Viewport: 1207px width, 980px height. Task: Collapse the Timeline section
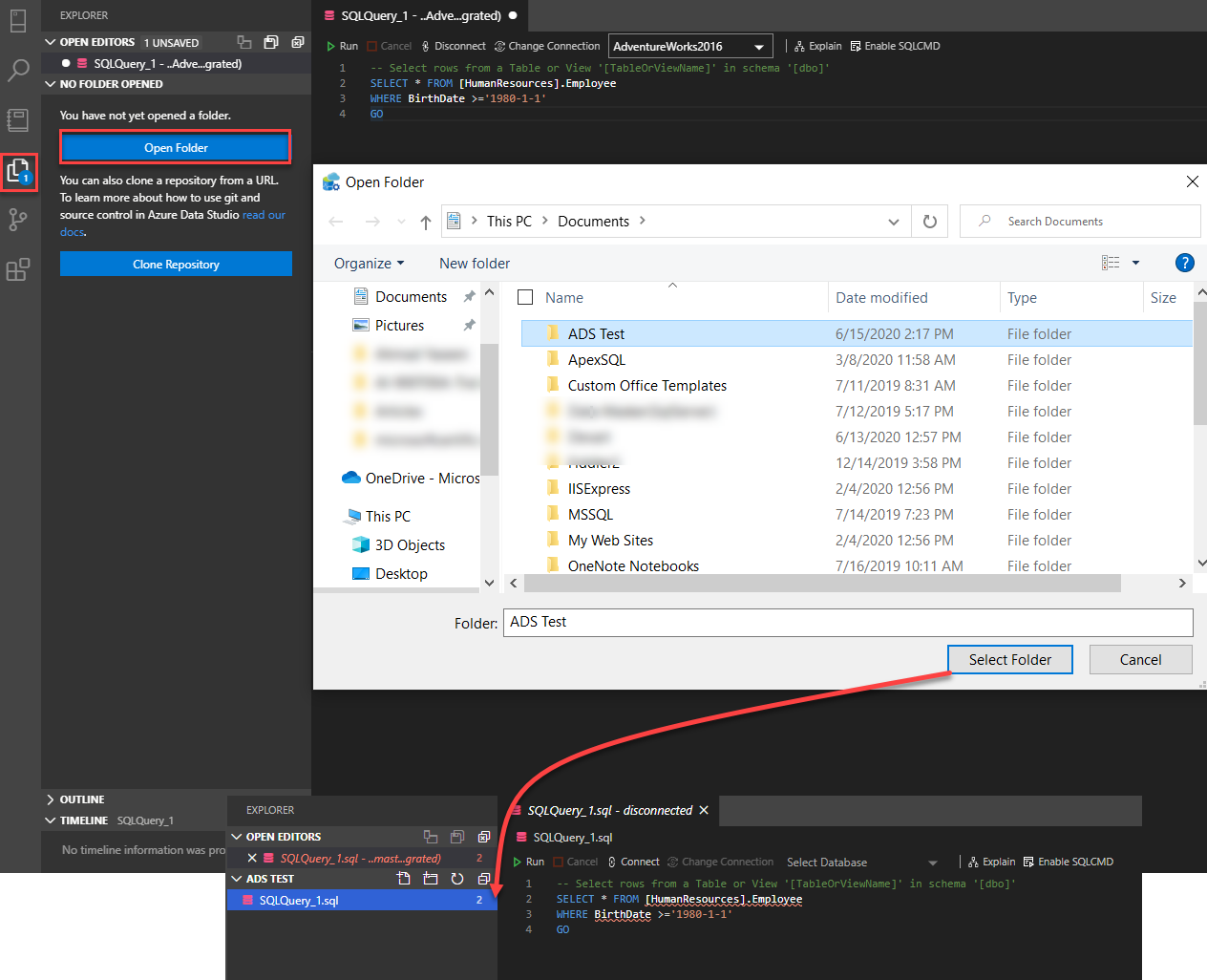51,820
